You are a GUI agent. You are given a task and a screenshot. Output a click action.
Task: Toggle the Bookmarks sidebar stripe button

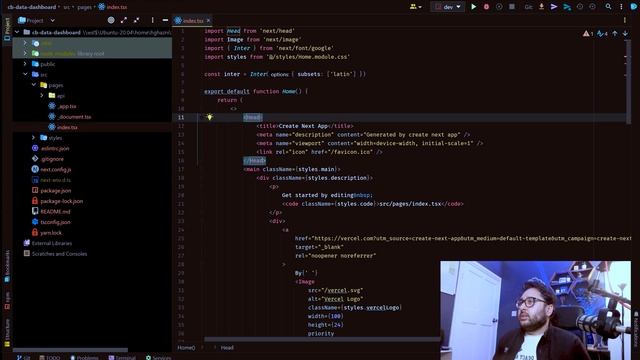(7, 266)
